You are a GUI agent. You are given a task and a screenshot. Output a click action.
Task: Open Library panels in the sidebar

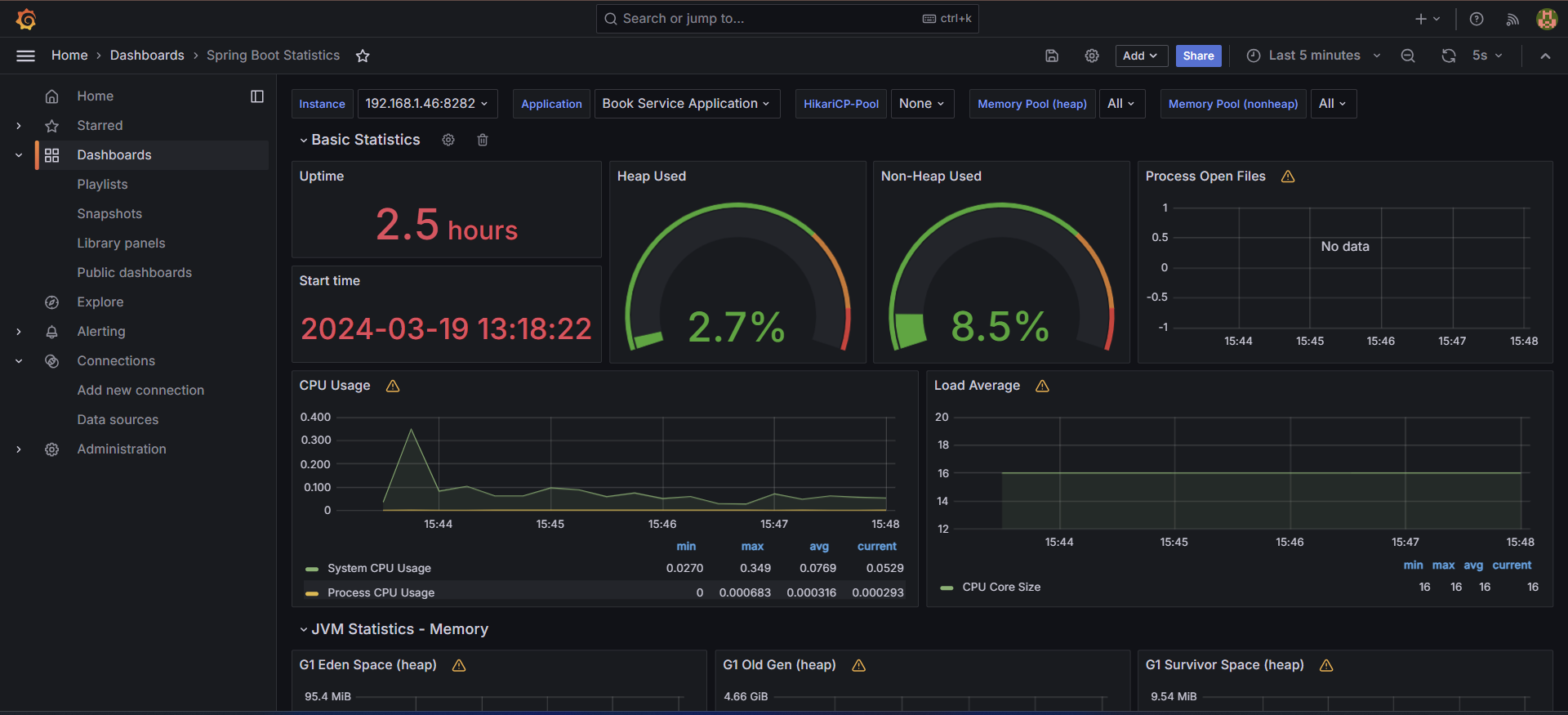click(x=121, y=244)
